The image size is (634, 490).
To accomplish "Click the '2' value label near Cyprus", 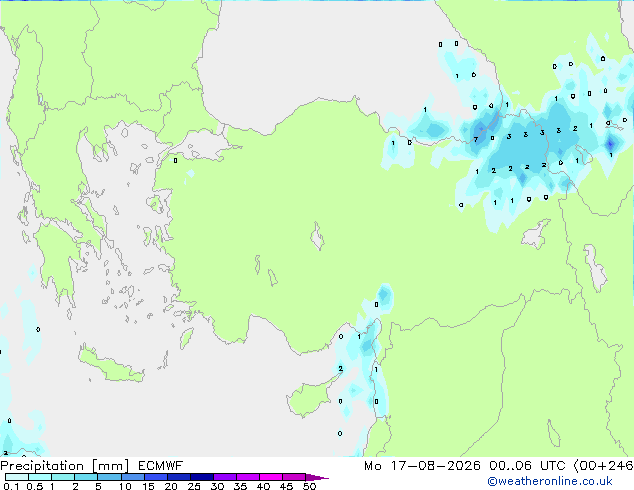I will point(340,369).
